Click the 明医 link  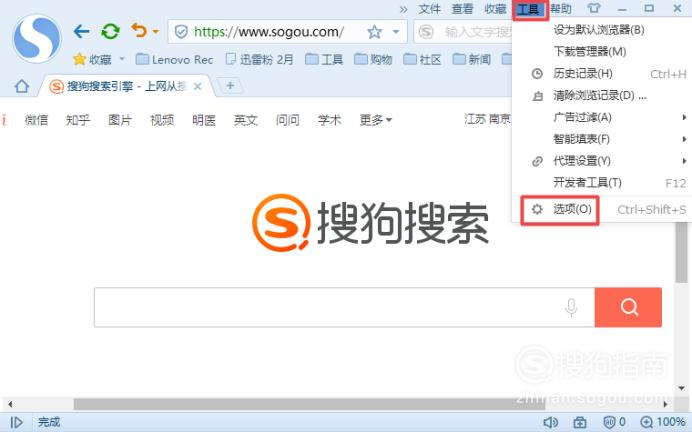(204, 120)
